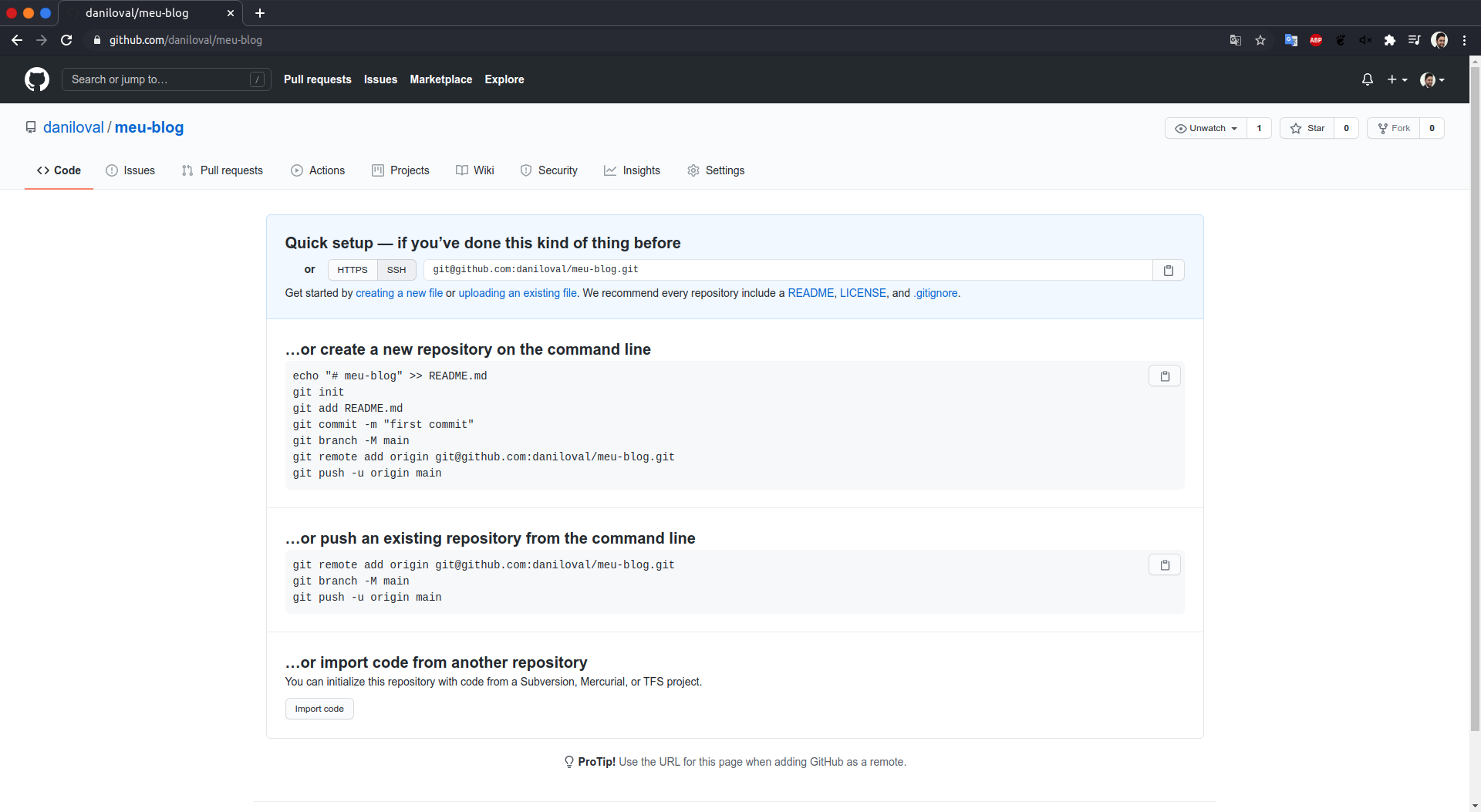
Task: Open Pull requests in top navigation
Action: pos(317,79)
